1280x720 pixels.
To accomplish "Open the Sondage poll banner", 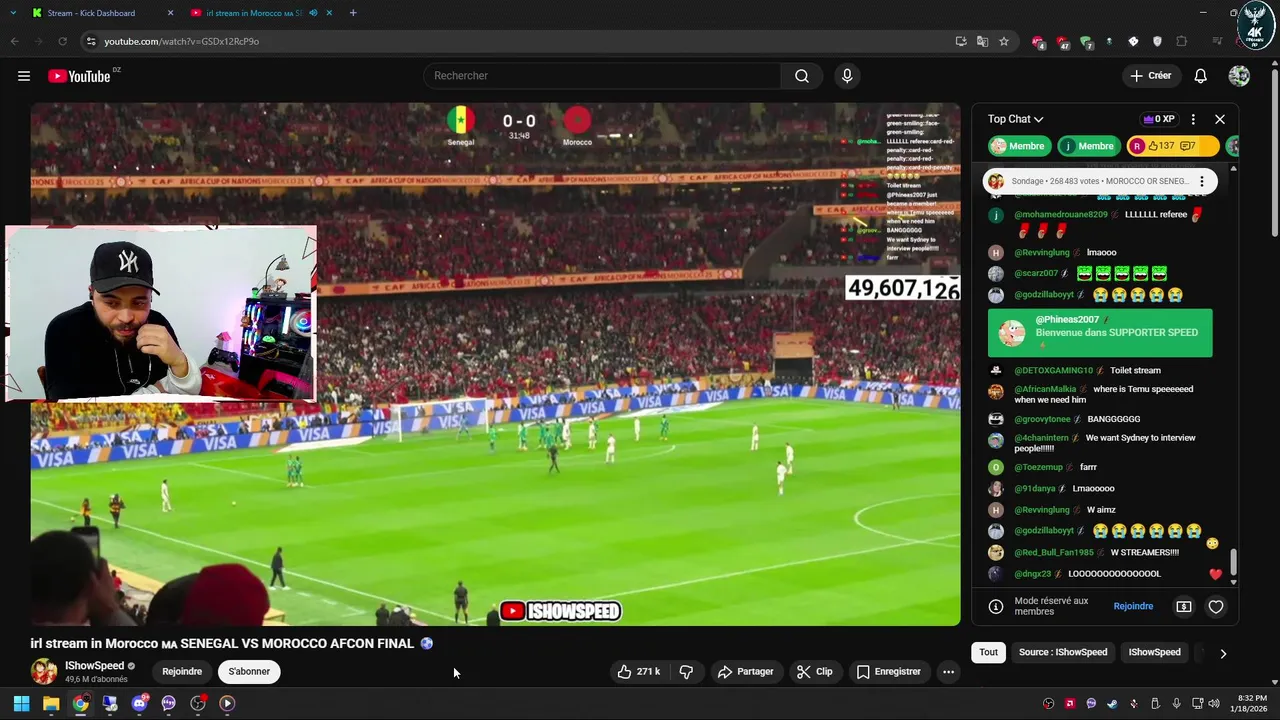I will [x=1100, y=181].
